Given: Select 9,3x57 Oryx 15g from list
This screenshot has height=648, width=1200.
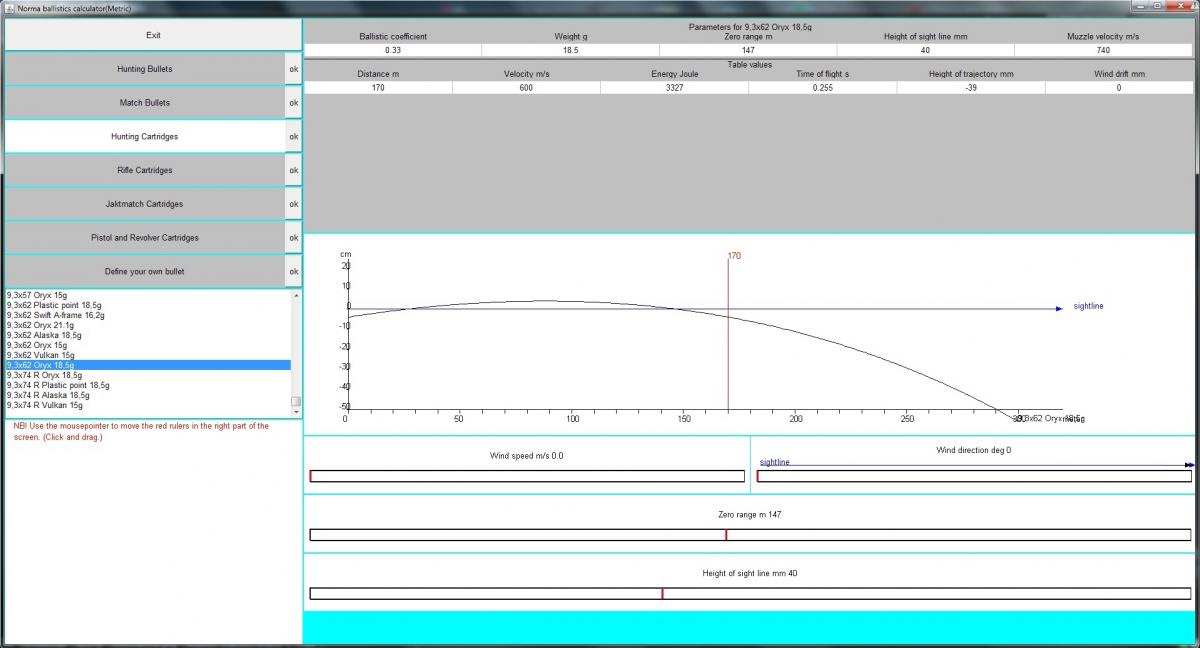Looking at the screenshot, I should click(36, 295).
